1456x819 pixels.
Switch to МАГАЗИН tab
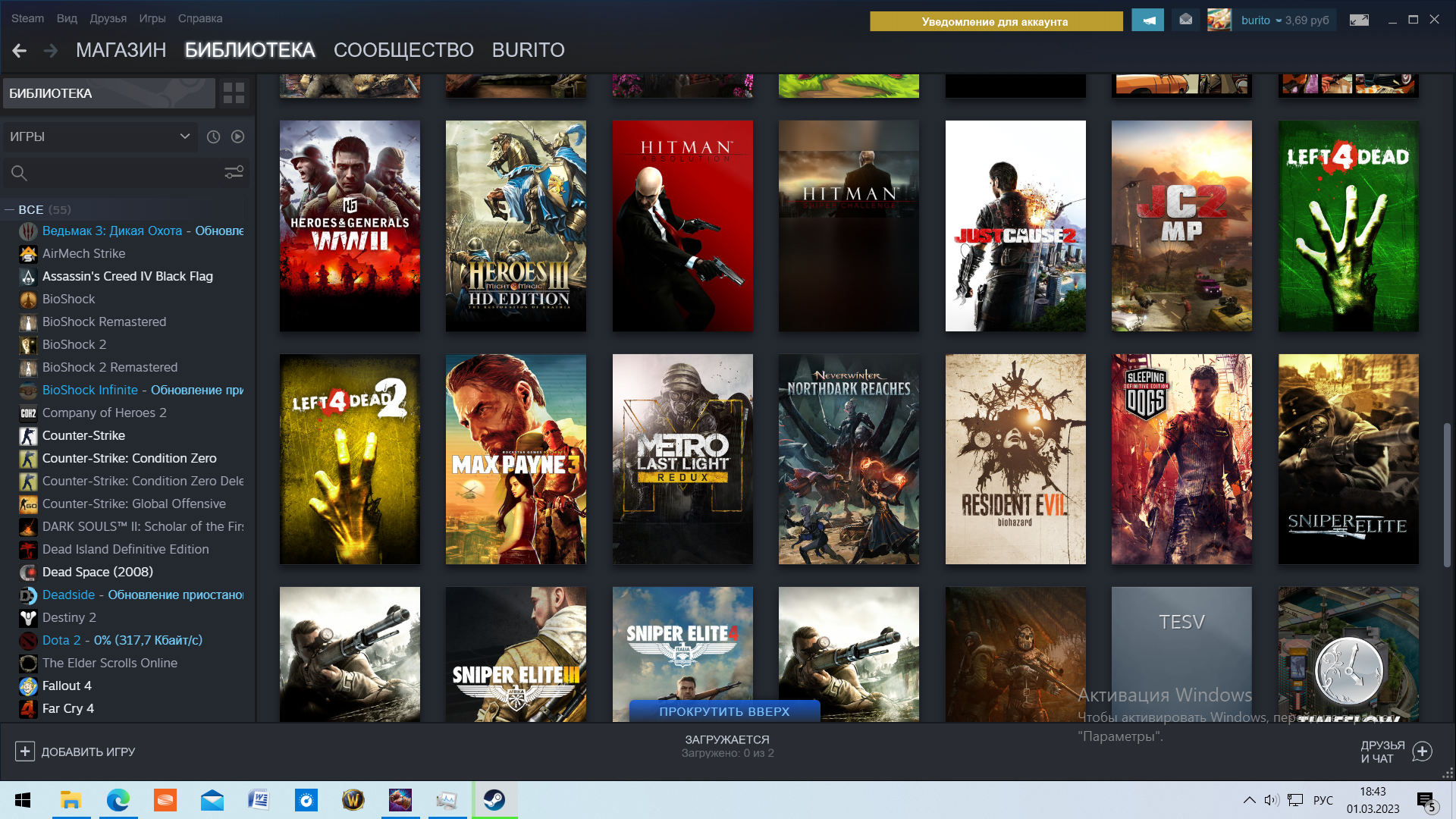click(121, 50)
